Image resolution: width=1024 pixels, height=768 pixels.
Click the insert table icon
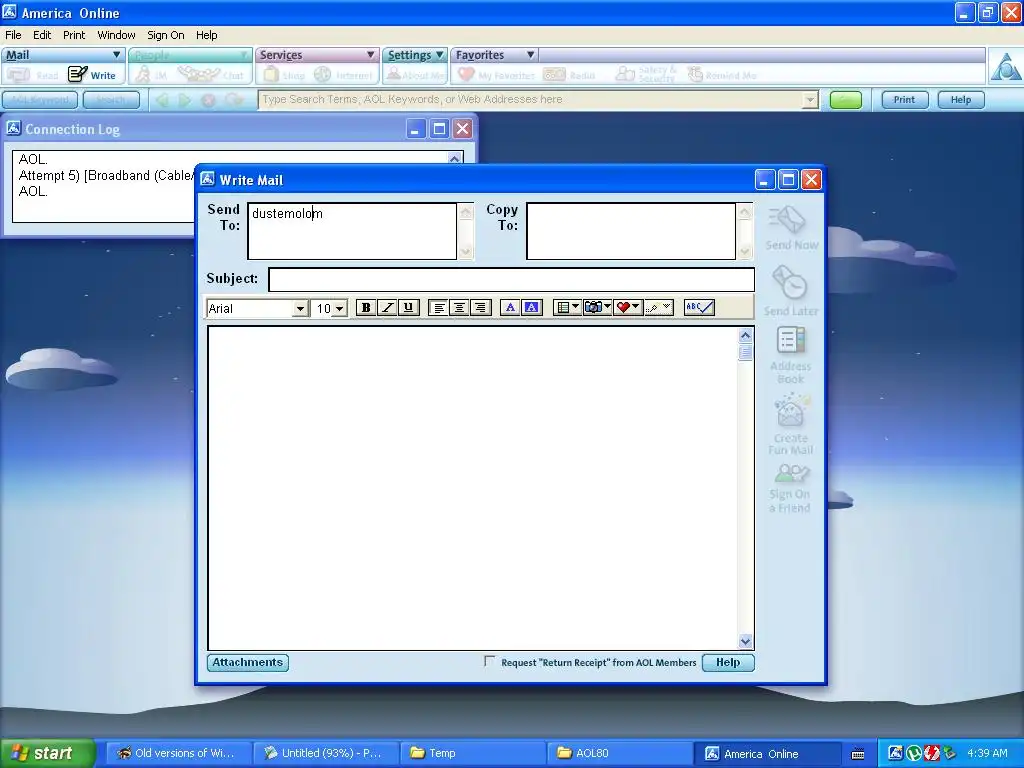pos(562,308)
